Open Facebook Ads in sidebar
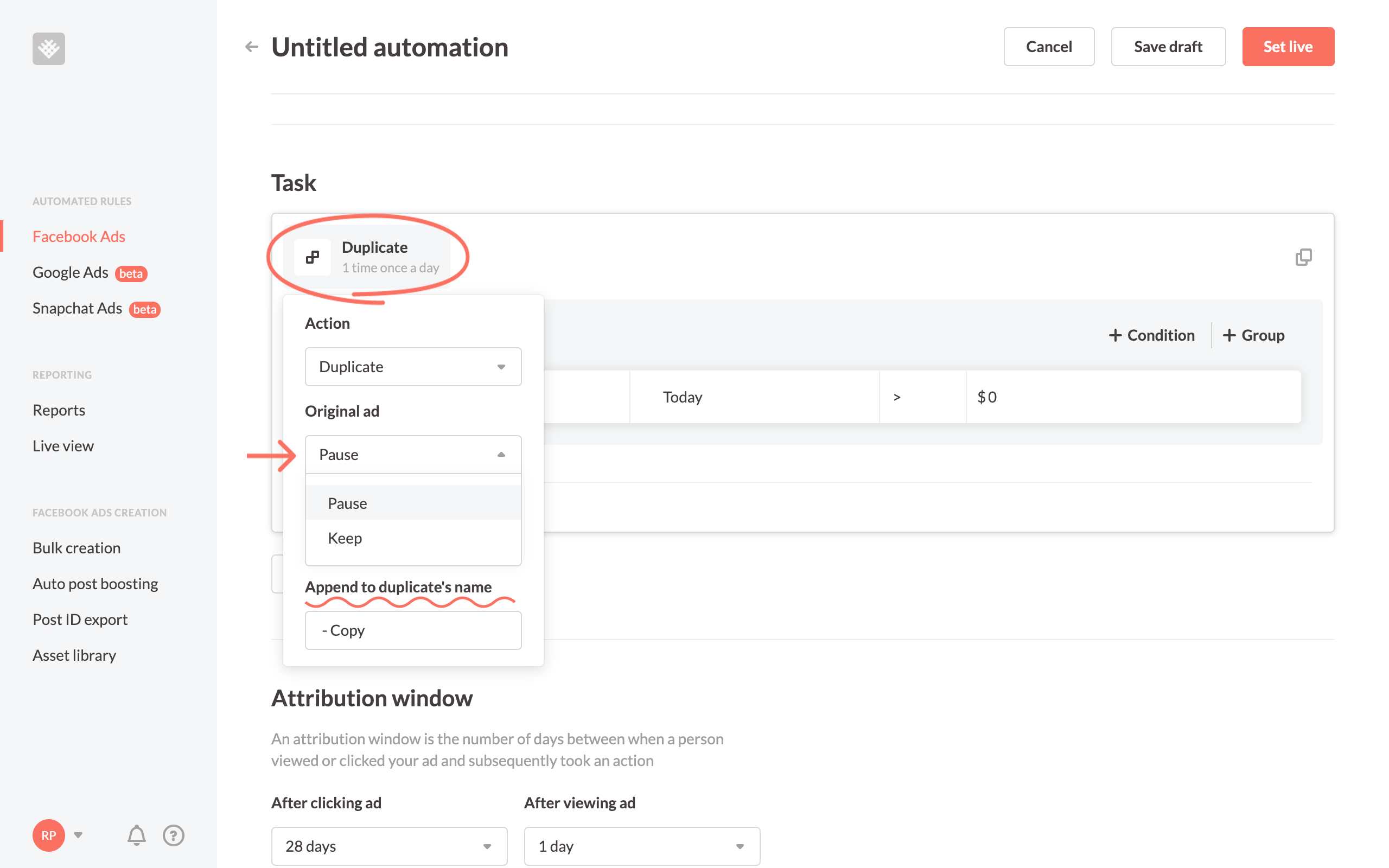The height and width of the screenshot is (868, 1389). [x=79, y=237]
